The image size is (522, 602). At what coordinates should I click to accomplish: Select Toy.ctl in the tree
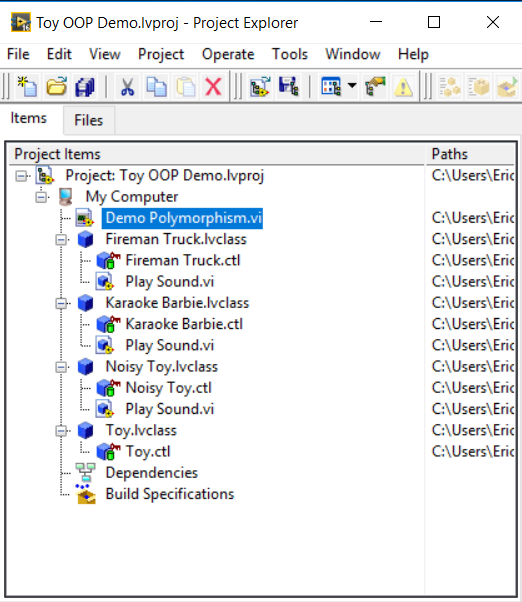pos(148,452)
